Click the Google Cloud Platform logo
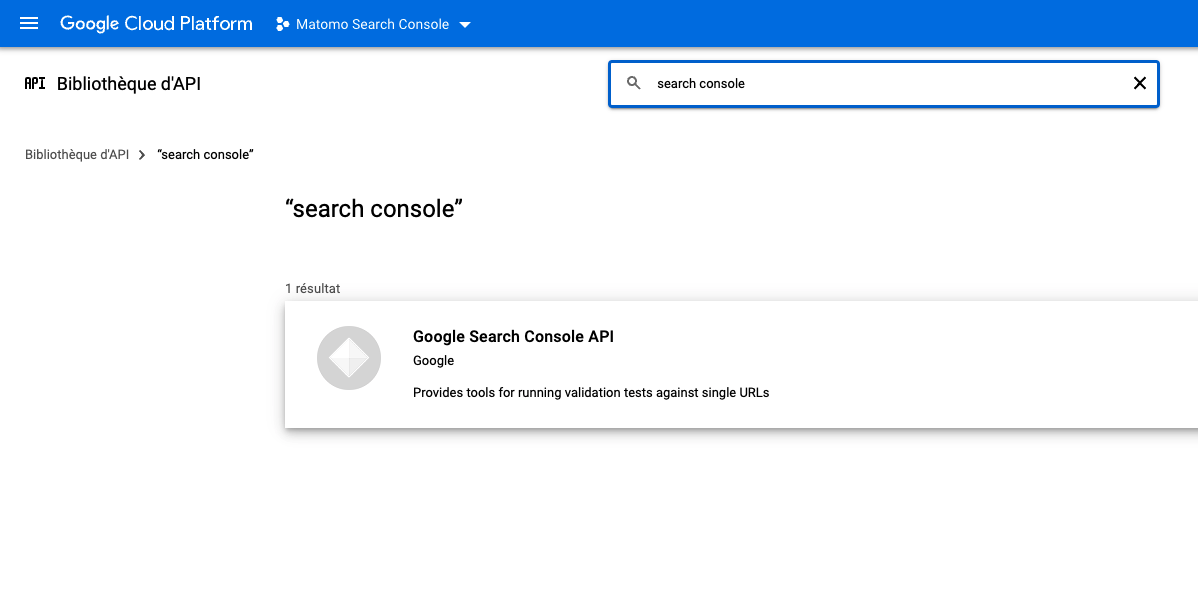 point(156,23)
